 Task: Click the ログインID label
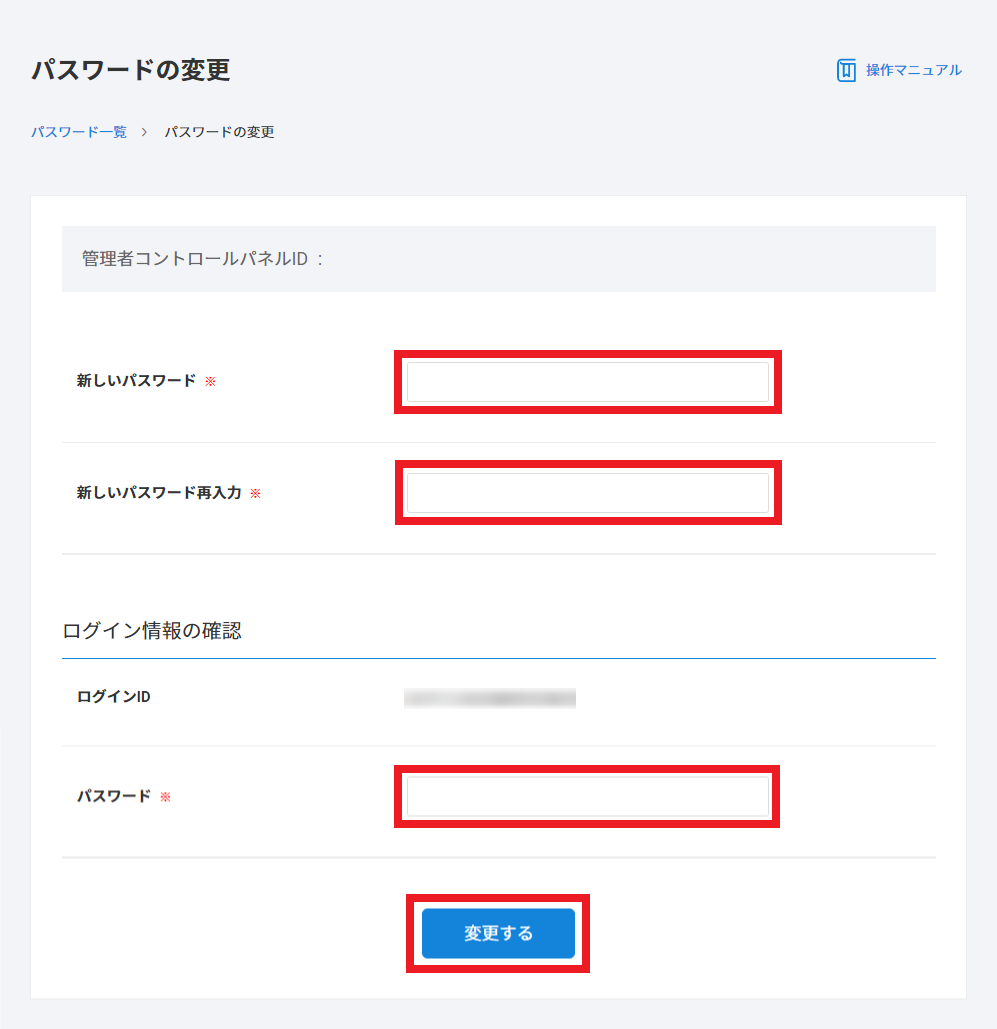click(114, 697)
